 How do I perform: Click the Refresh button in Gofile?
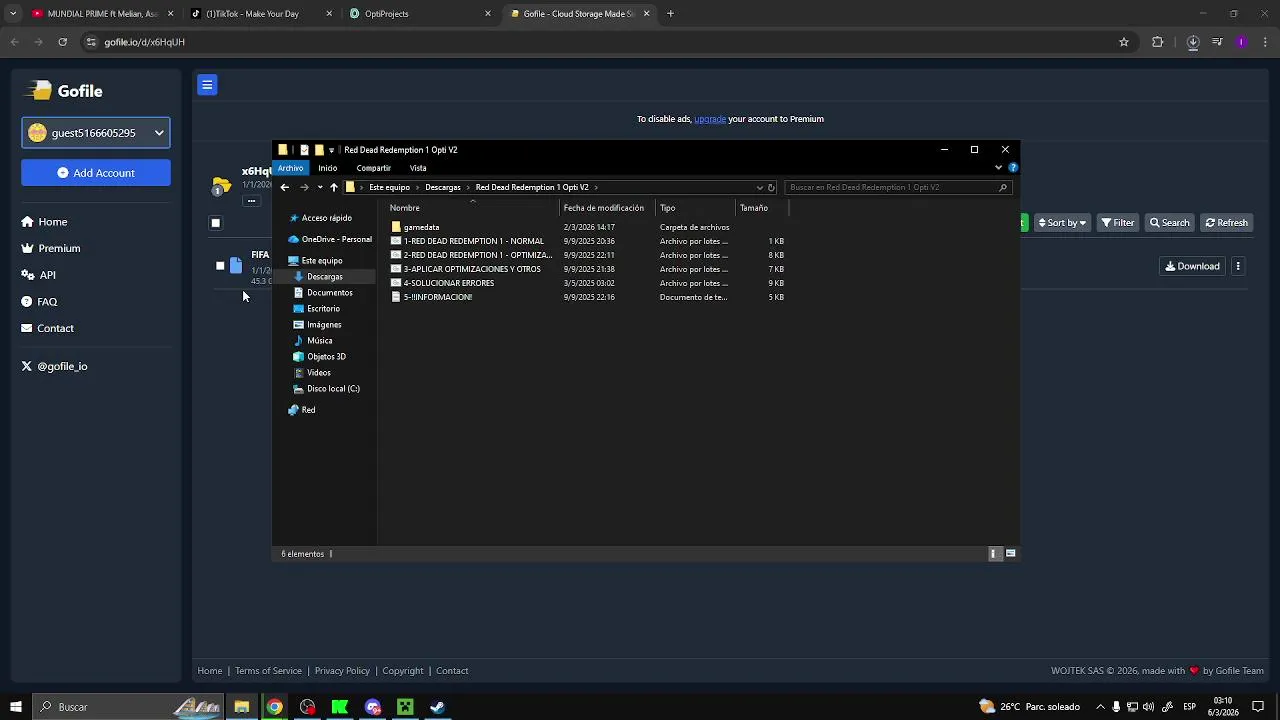click(1226, 223)
